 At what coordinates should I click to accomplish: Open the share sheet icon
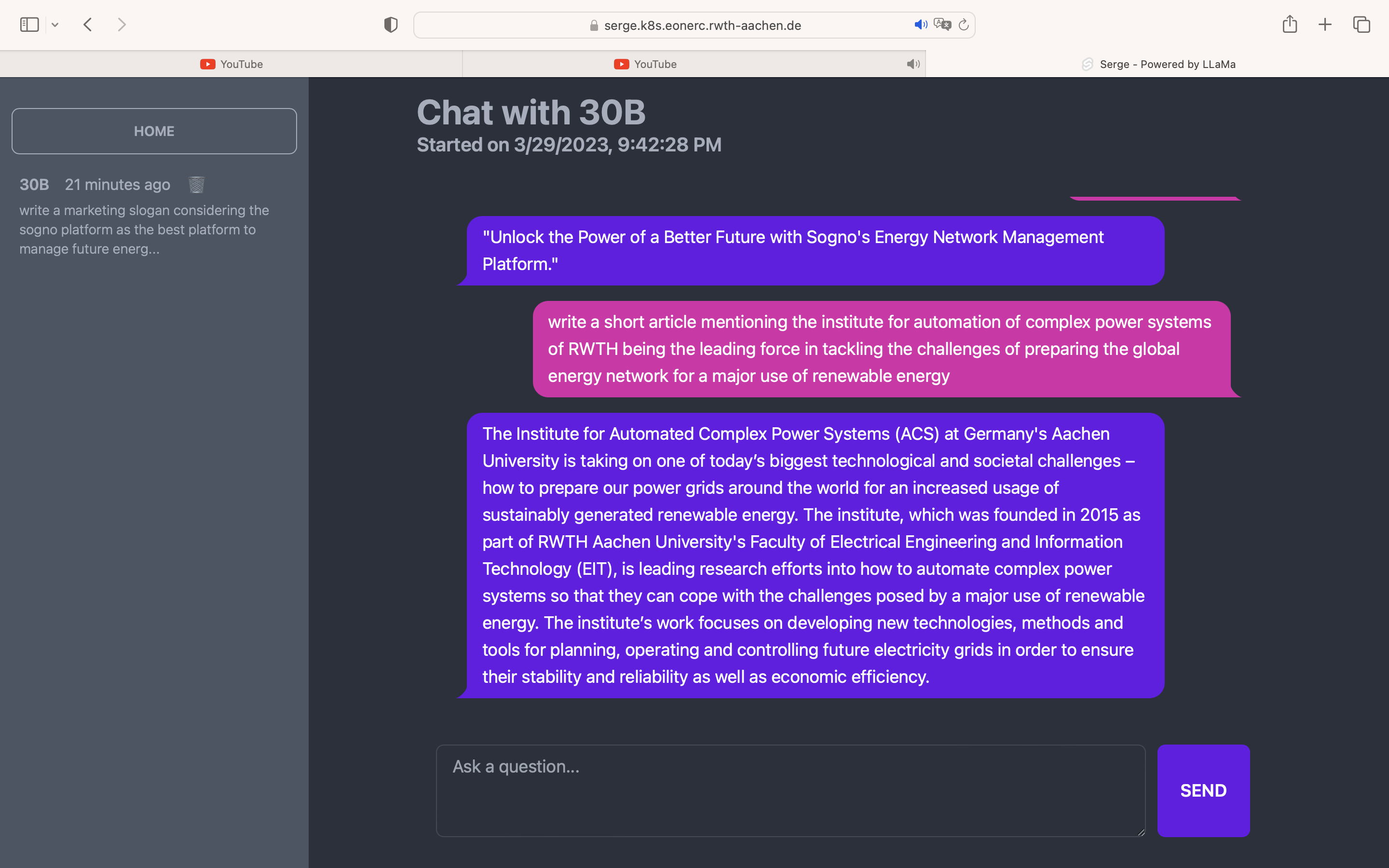[x=1289, y=25]
